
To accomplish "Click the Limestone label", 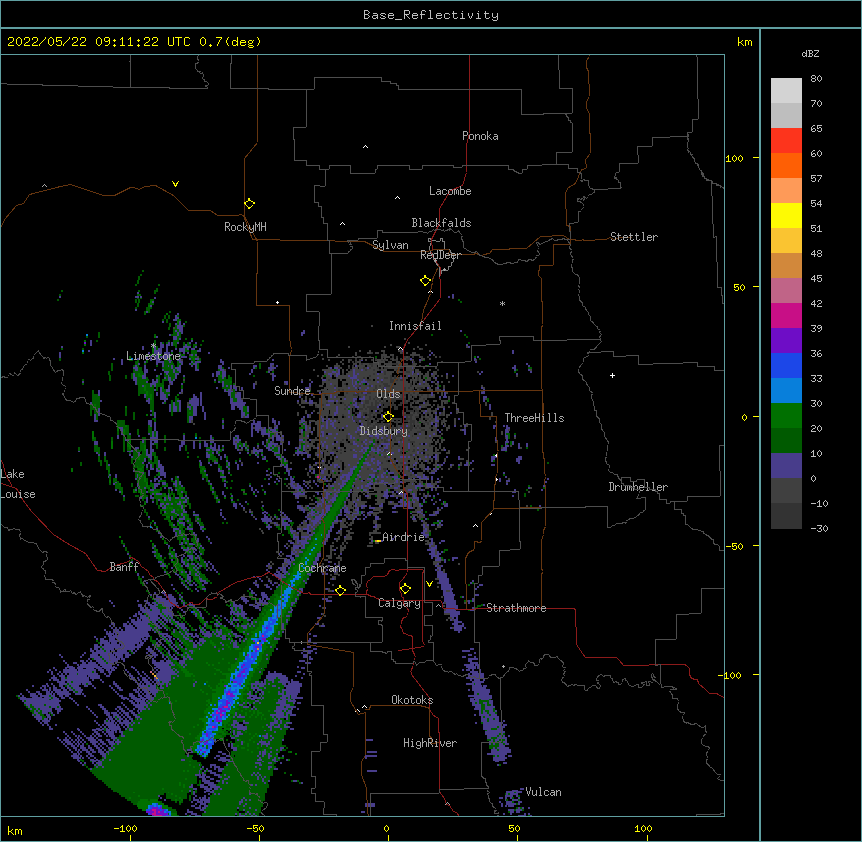I will [153, 356].
